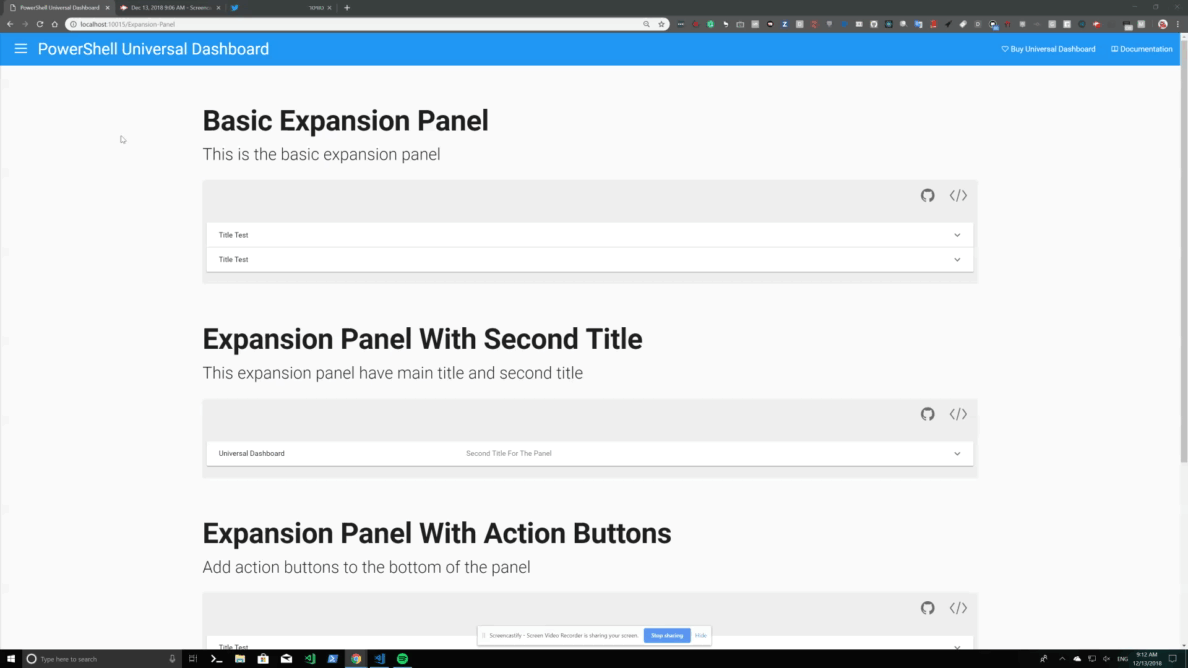
Task: Open the dashboard hamburger navigation menu
Action: click(x=20, y=48)
